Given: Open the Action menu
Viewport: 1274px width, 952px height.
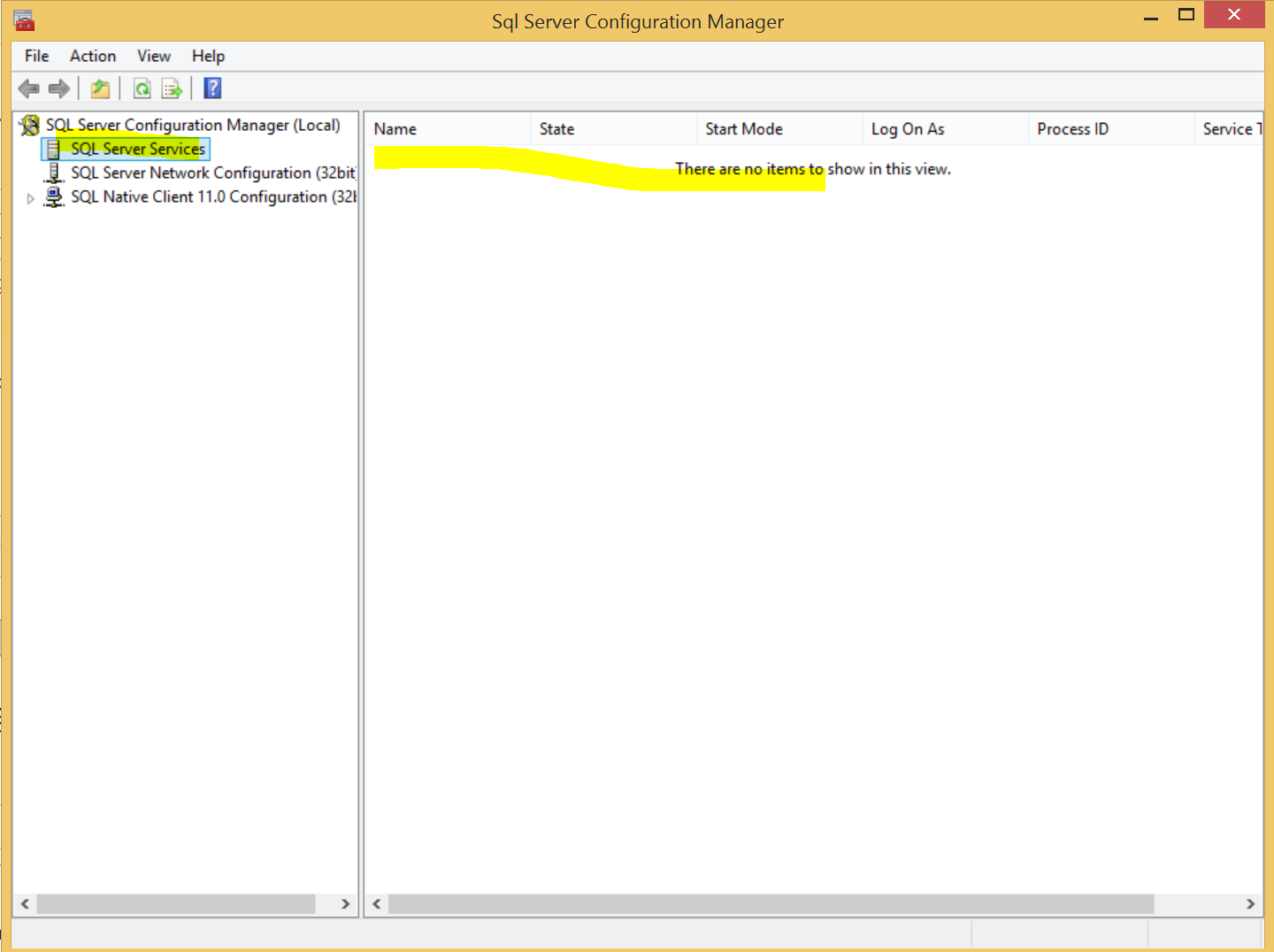Looking at the screenshot, I should pos(93,56).
